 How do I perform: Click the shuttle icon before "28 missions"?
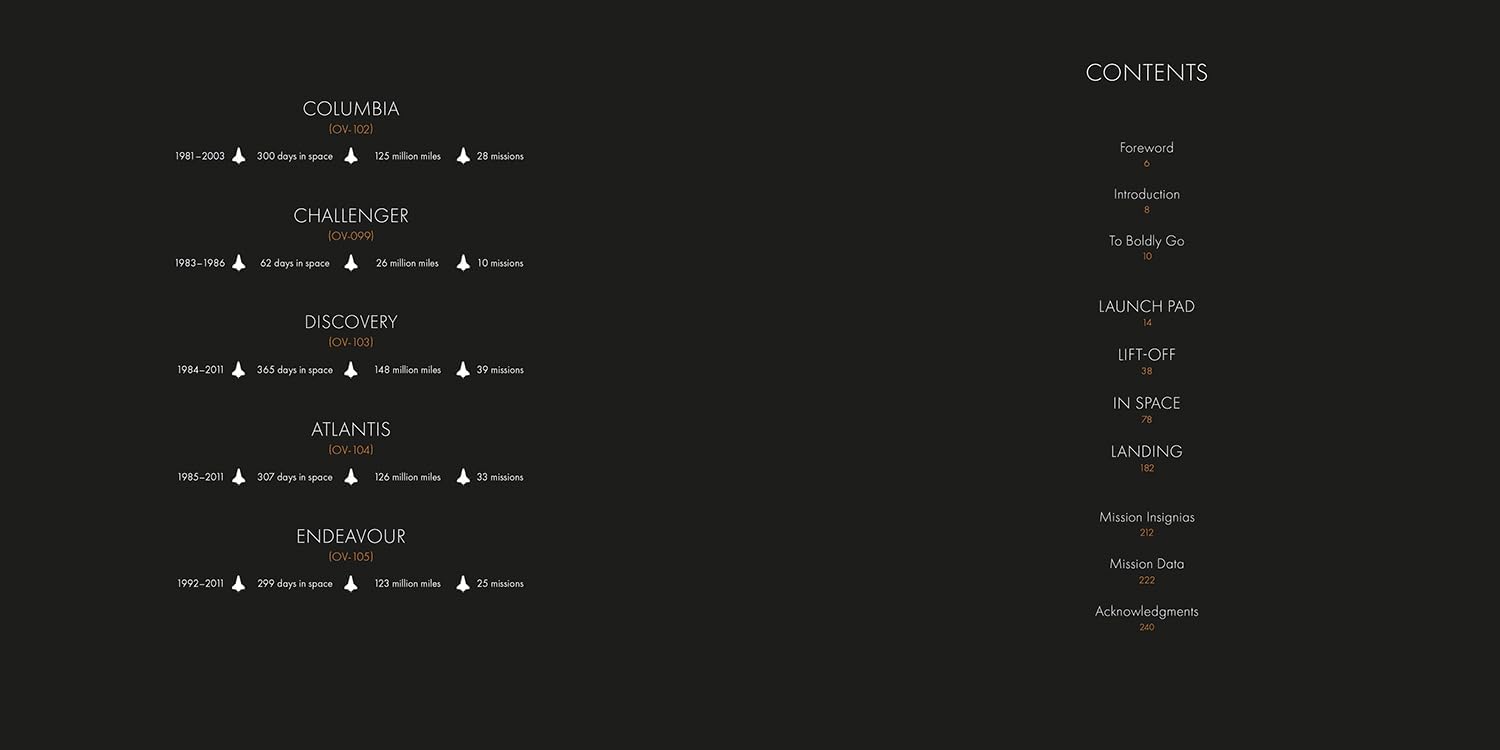tap(463, 156)
